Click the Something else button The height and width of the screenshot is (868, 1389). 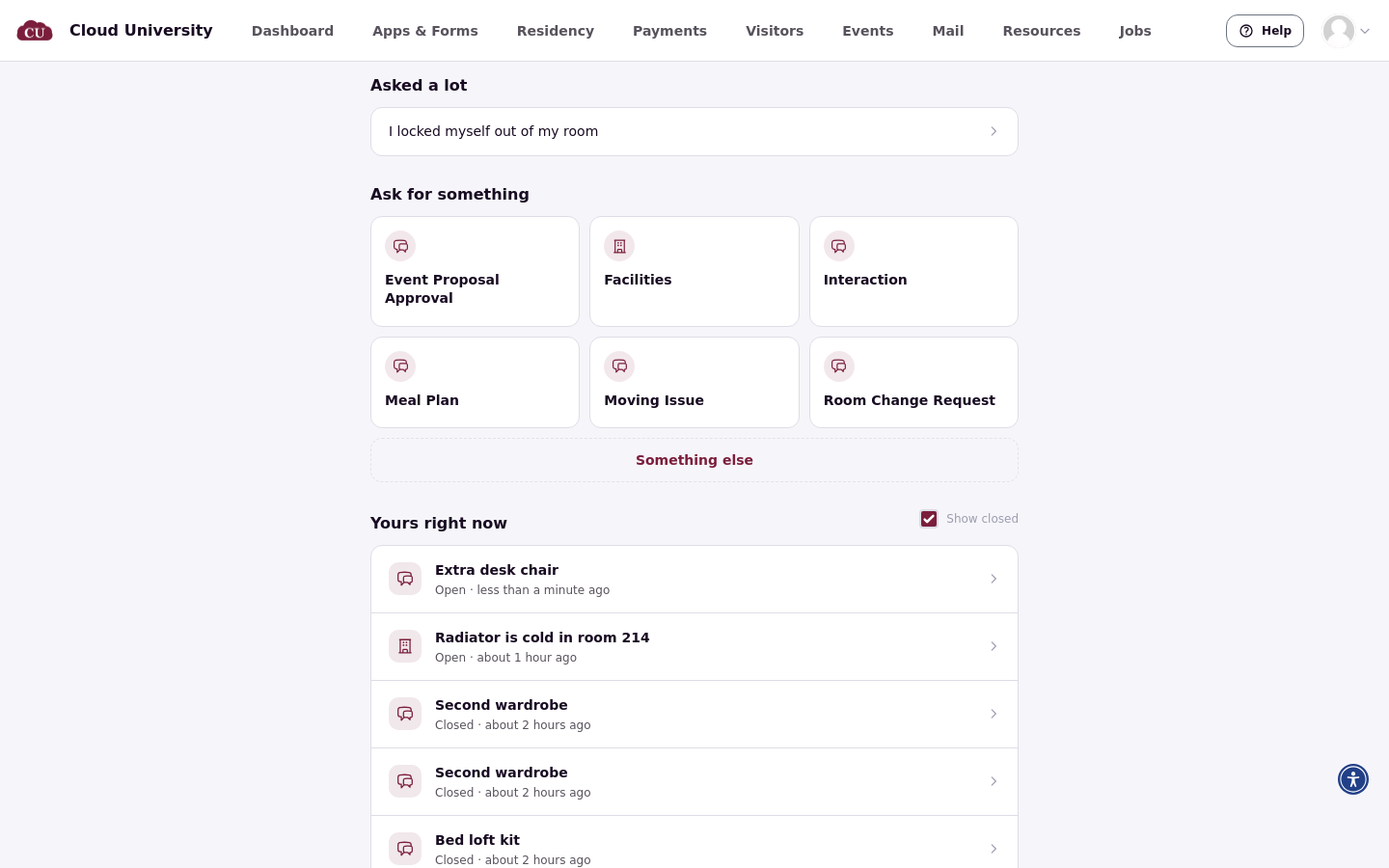[694, 460]
